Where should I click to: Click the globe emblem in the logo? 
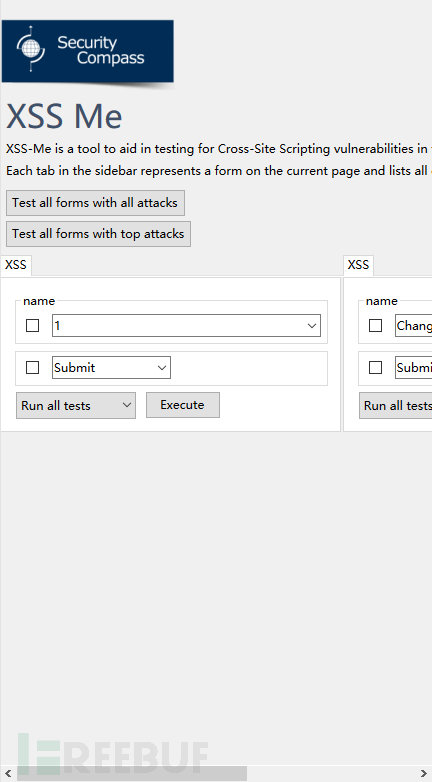coord(31,49)
